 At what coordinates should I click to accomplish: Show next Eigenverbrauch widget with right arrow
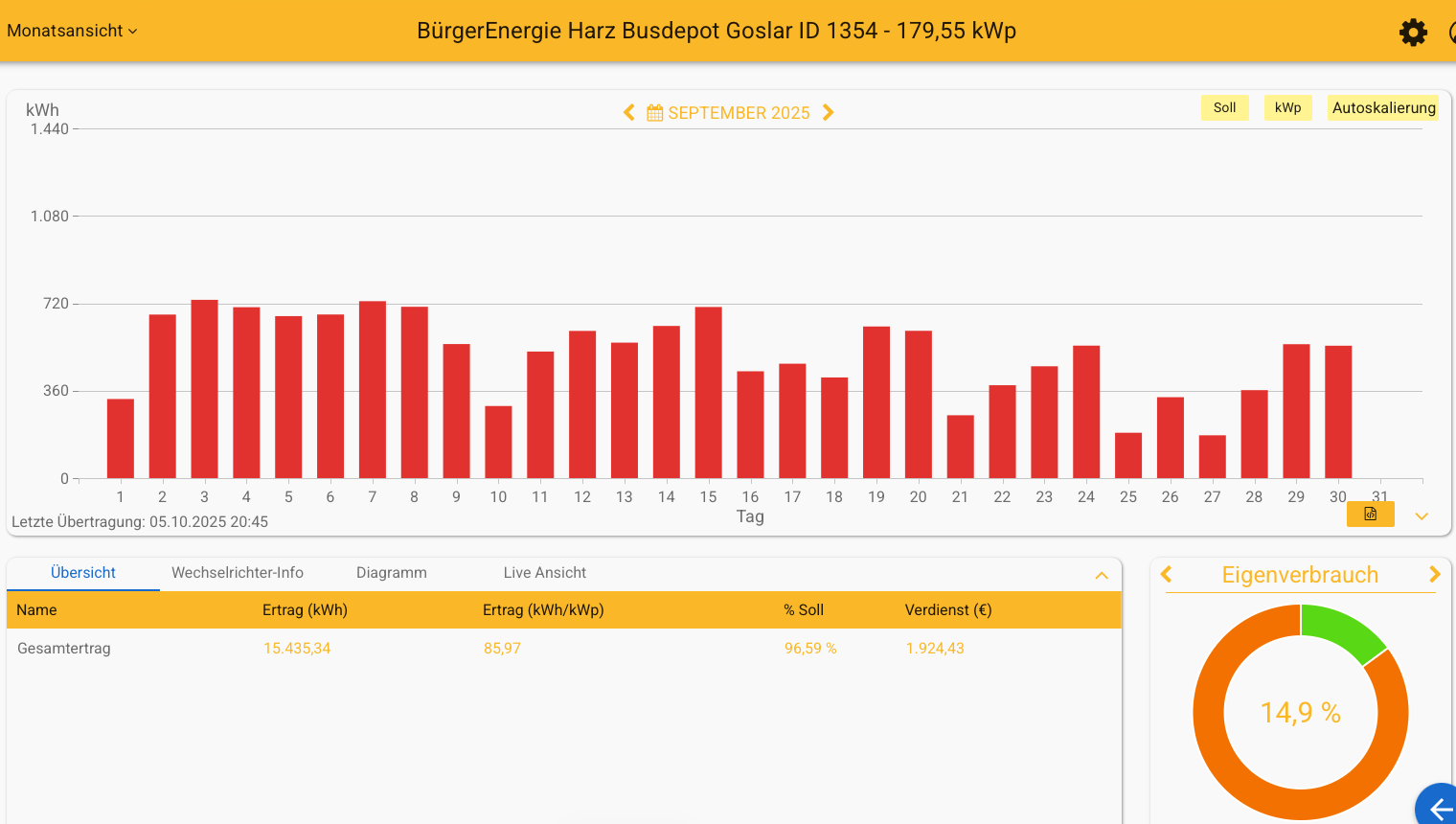1434,575
